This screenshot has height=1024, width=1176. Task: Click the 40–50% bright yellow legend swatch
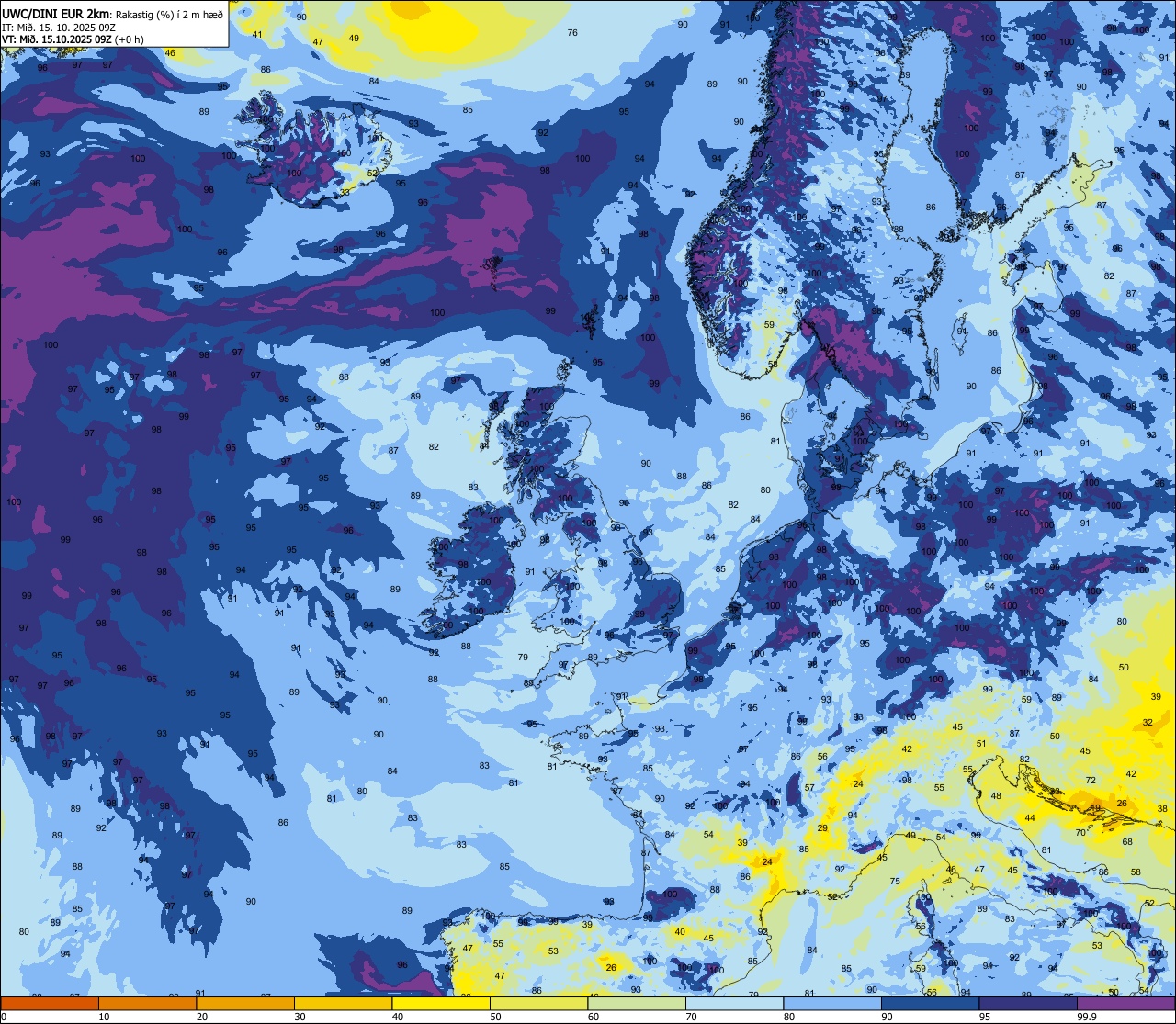click(x=441, y=1003)
